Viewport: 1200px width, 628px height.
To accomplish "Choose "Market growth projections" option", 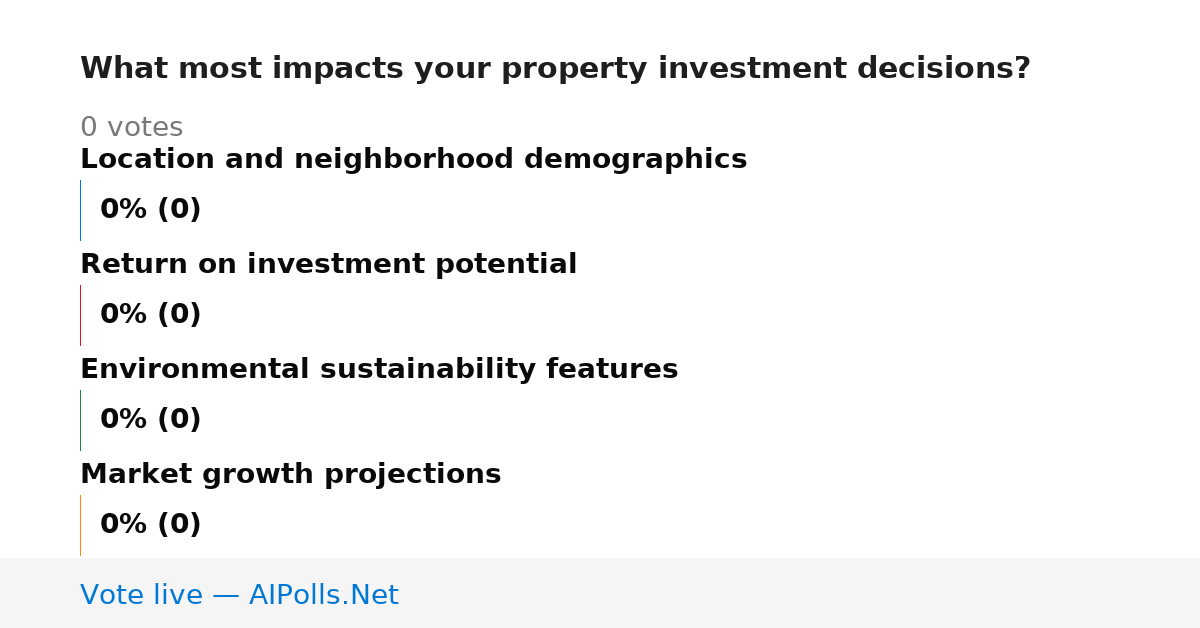I will tap(290, 475).
